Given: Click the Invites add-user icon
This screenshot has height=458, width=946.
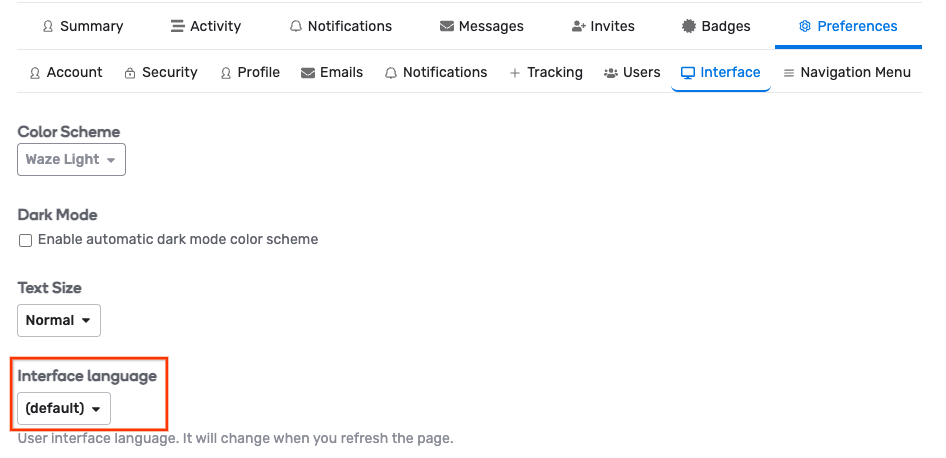Looking at the screenshot, I should click(579, 26).
